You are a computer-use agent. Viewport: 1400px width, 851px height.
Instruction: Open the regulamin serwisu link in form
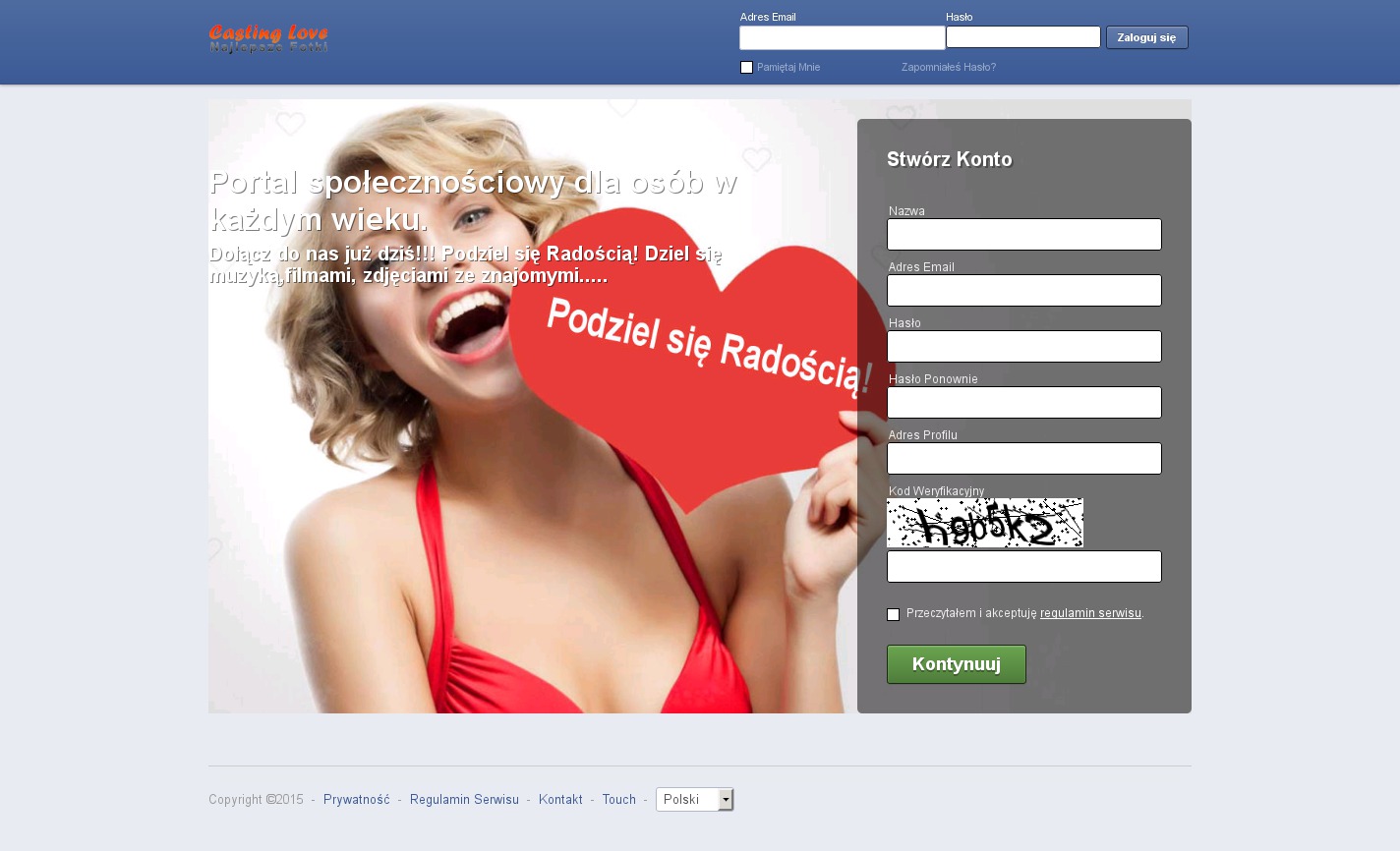pyautogui.click(x=1090, y=613)
